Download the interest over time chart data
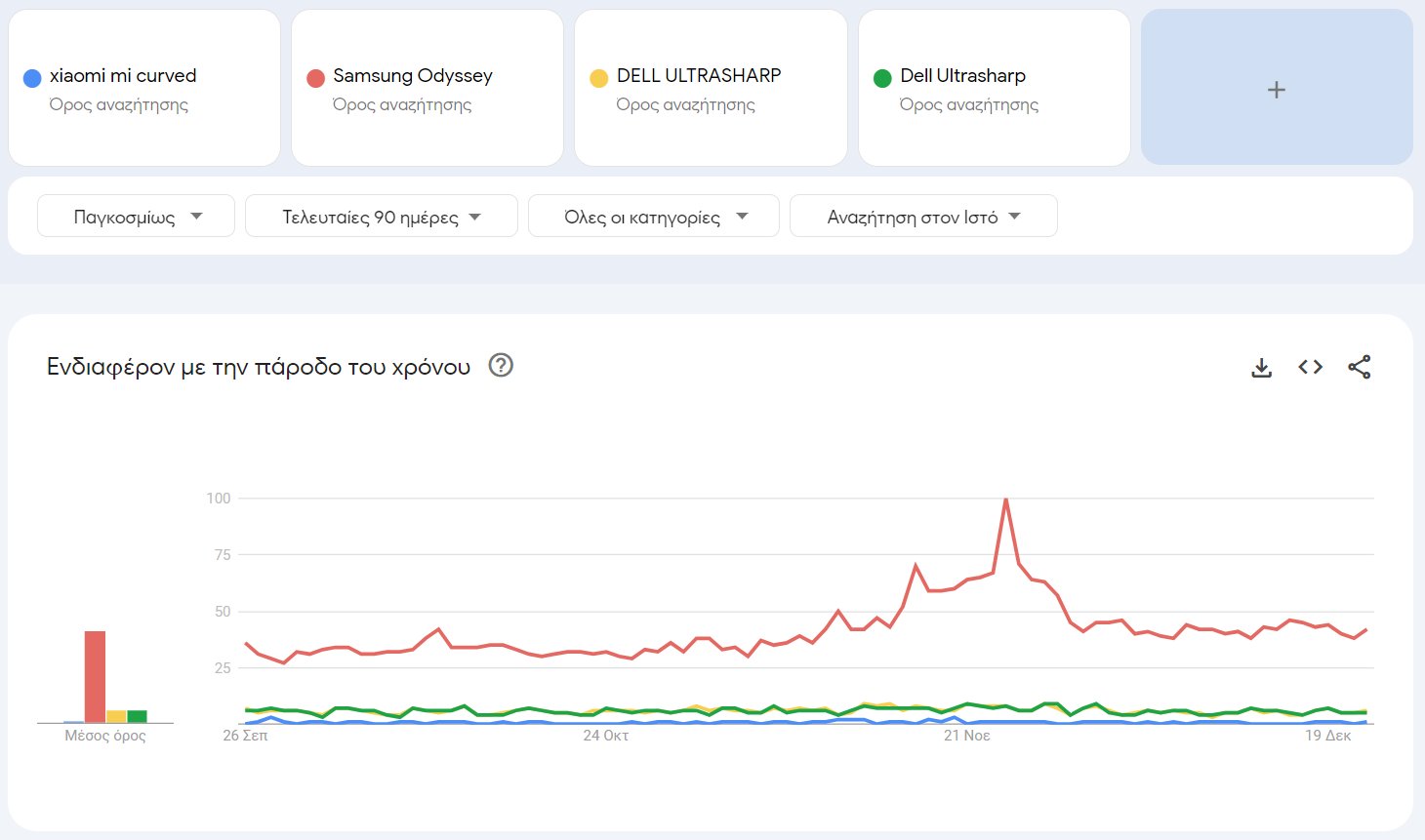 tap(1262, 368)
